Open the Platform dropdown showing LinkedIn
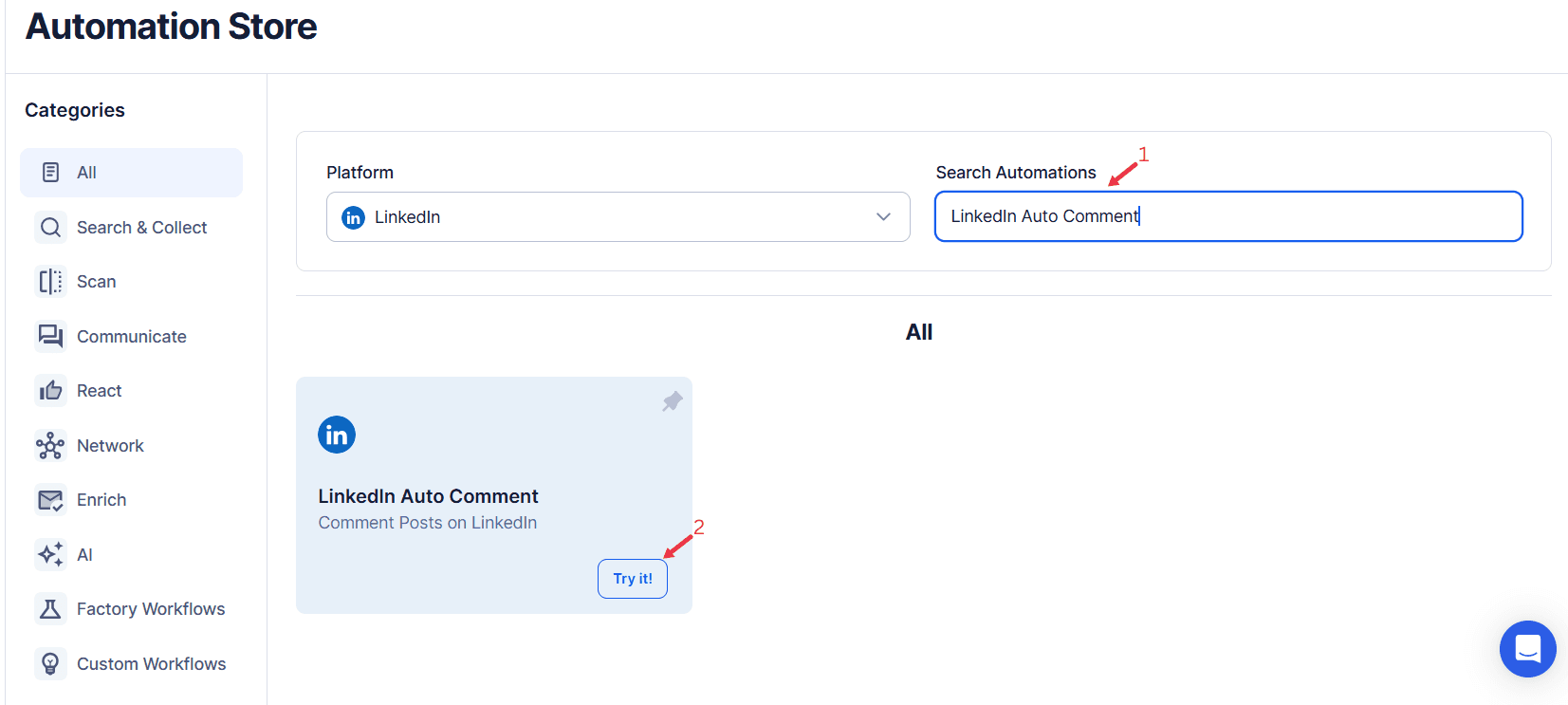The height and width of the screenshot is (705, 1568). [x=618, y=216]
